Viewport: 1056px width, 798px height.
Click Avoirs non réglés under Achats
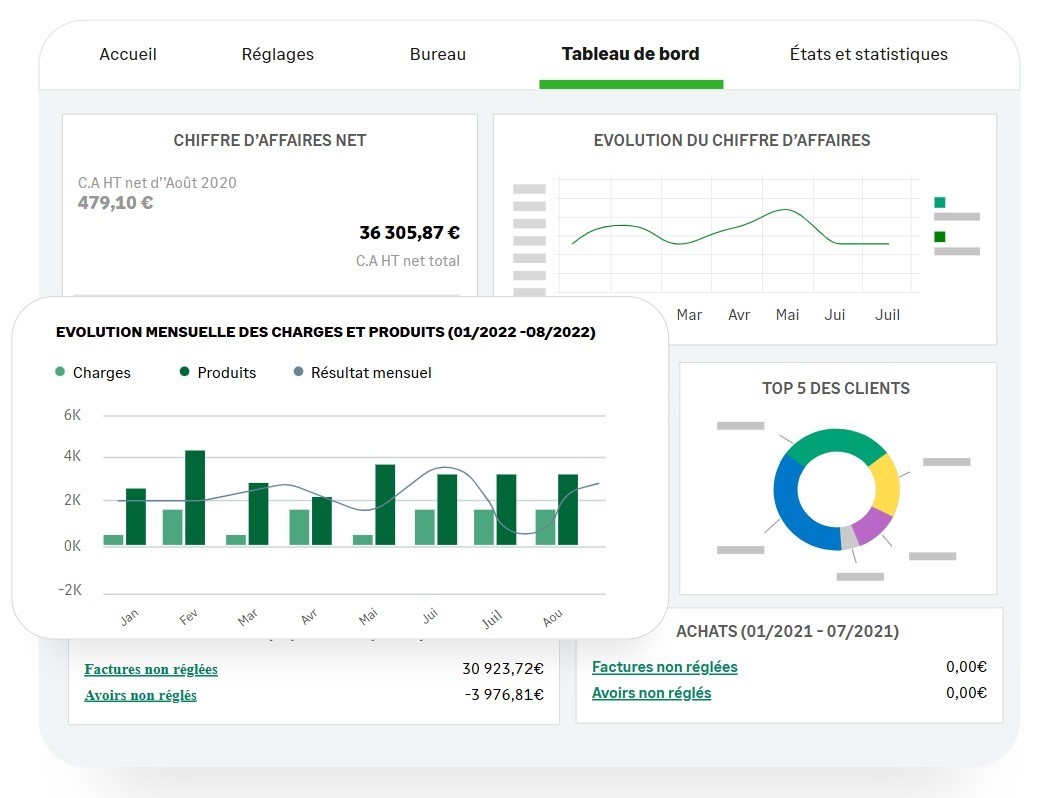(651, 693)
